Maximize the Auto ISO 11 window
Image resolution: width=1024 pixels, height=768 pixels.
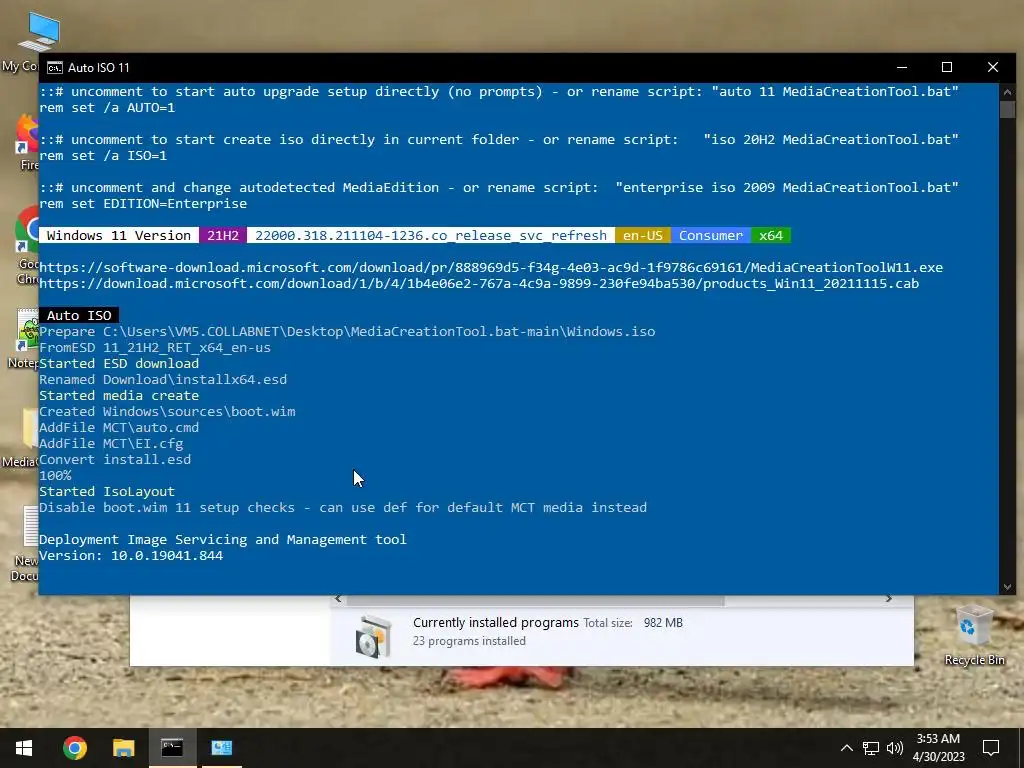(947, 67)
